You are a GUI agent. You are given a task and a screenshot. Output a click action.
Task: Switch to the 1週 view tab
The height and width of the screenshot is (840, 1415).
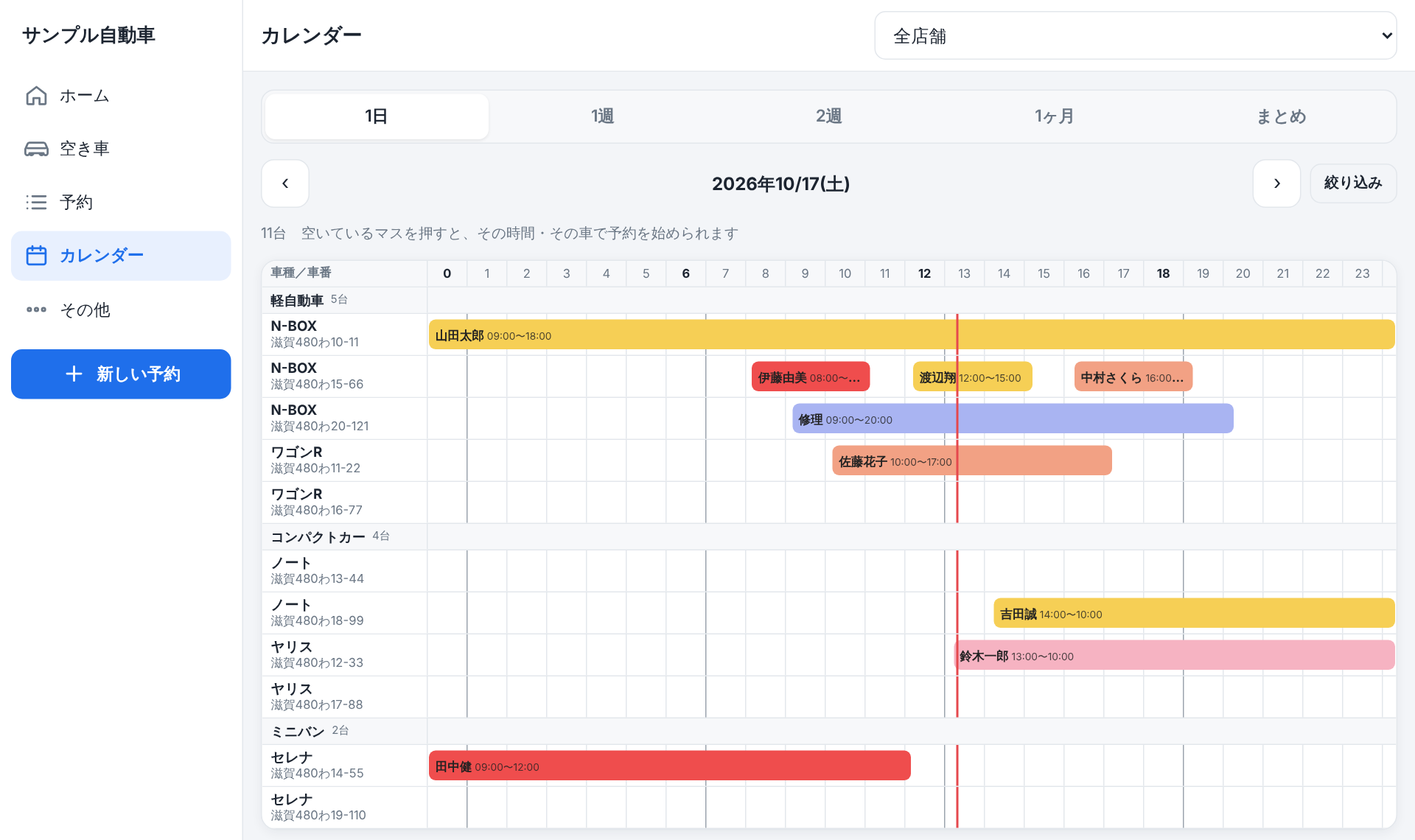(602, 116)
